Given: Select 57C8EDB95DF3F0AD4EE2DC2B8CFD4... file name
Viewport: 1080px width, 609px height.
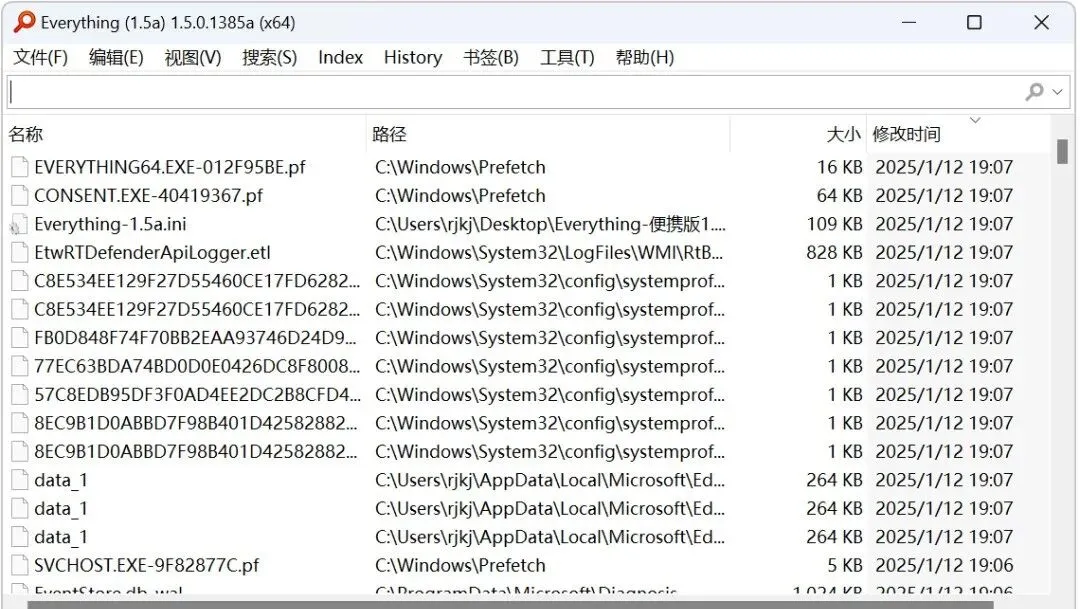Looking at the screenshot, I should [x=197, y=395].
